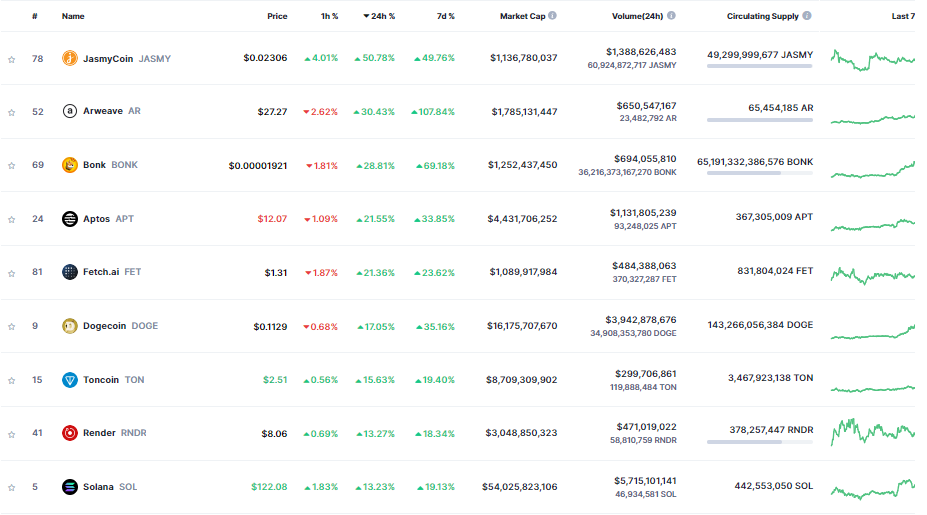
Task: Open the Dogecoin DOGE link
Action: coord(121,326)
